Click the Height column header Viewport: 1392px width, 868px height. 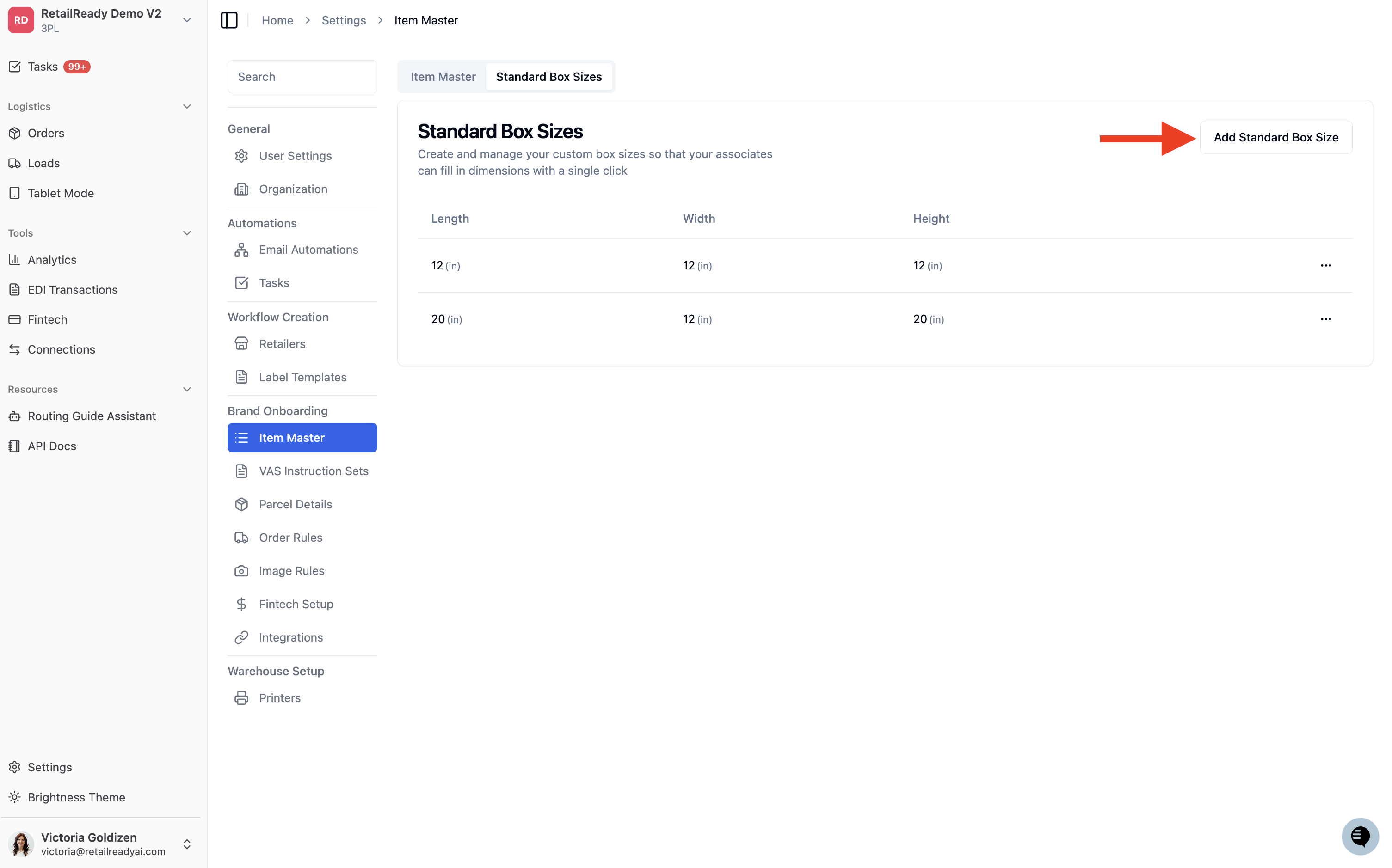(x=930, y=219)
